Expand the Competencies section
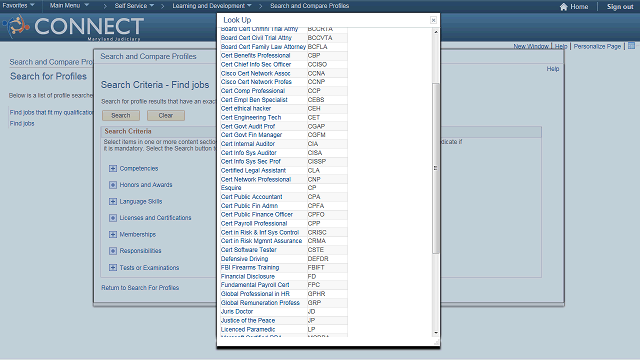 click(x=113, y=169)
